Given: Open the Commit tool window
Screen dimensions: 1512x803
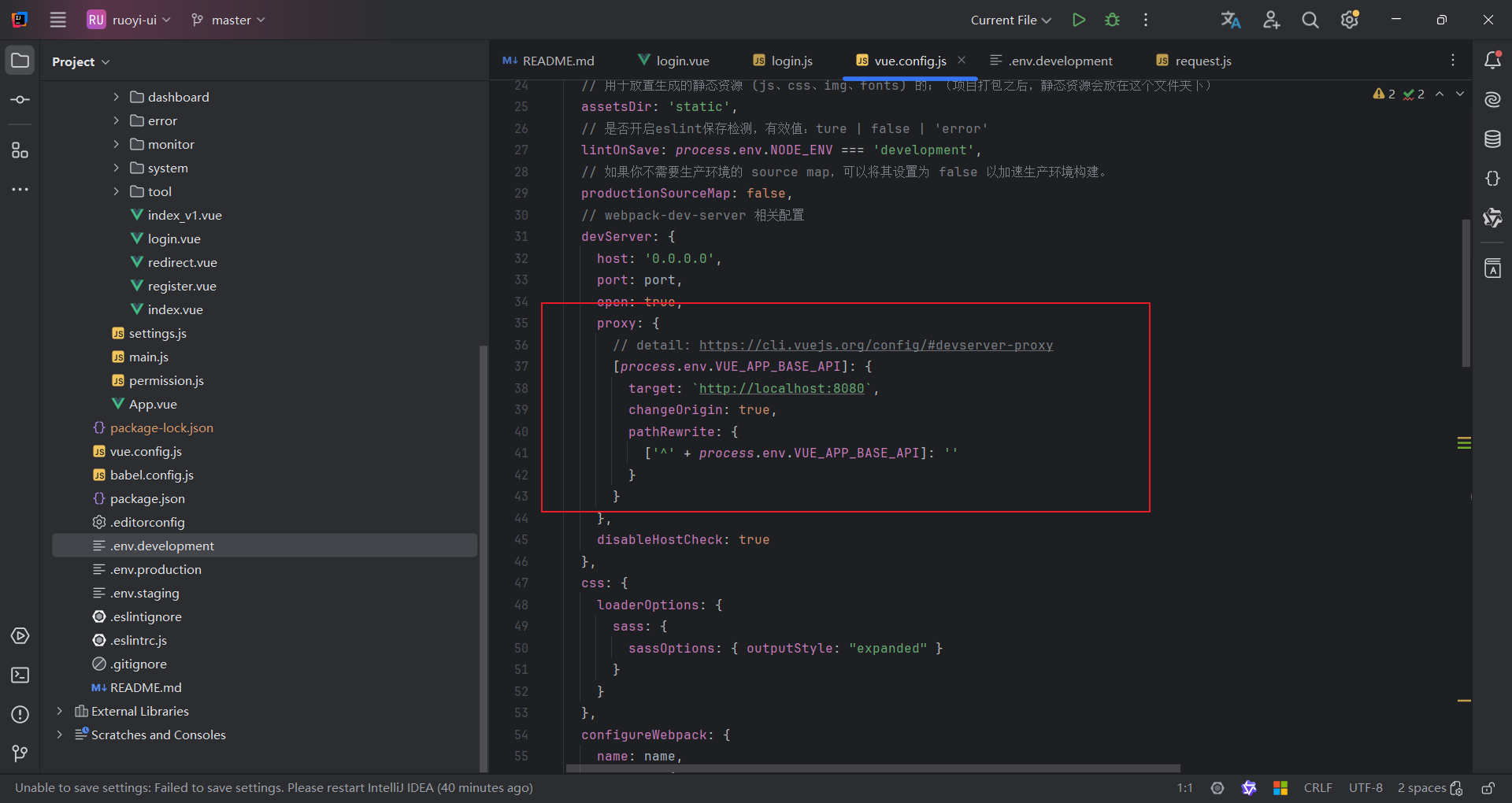Looking at the screenshot, I should click(20, 100).
